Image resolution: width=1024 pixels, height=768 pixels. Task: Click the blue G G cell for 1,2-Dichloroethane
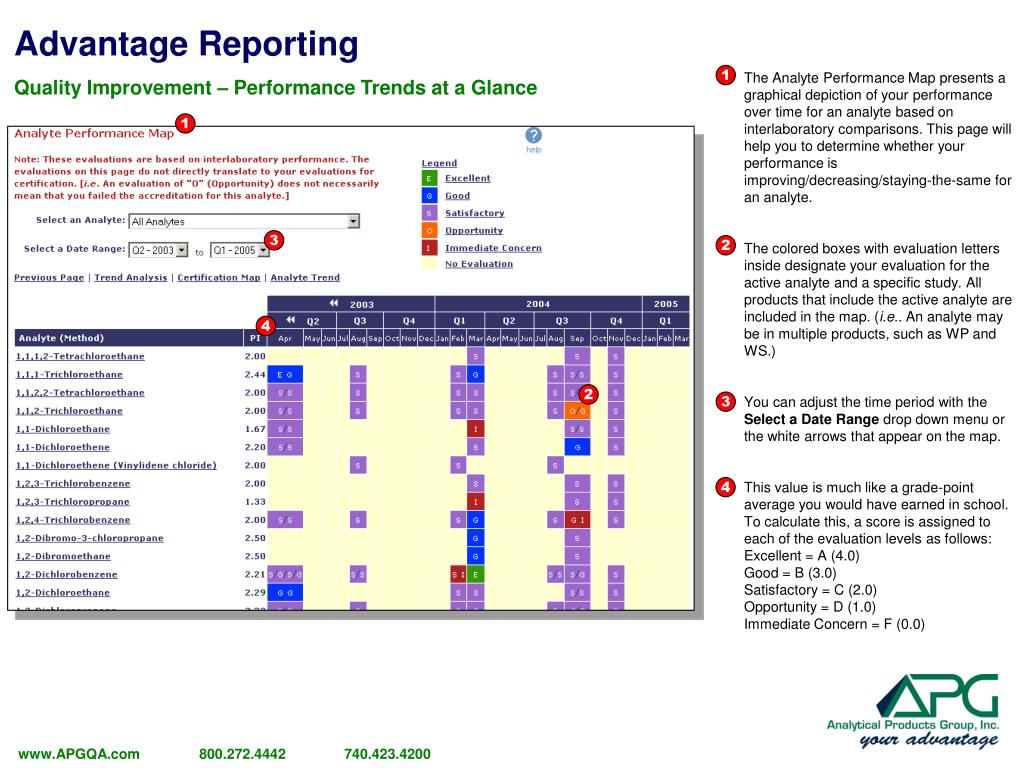(285, 593)
